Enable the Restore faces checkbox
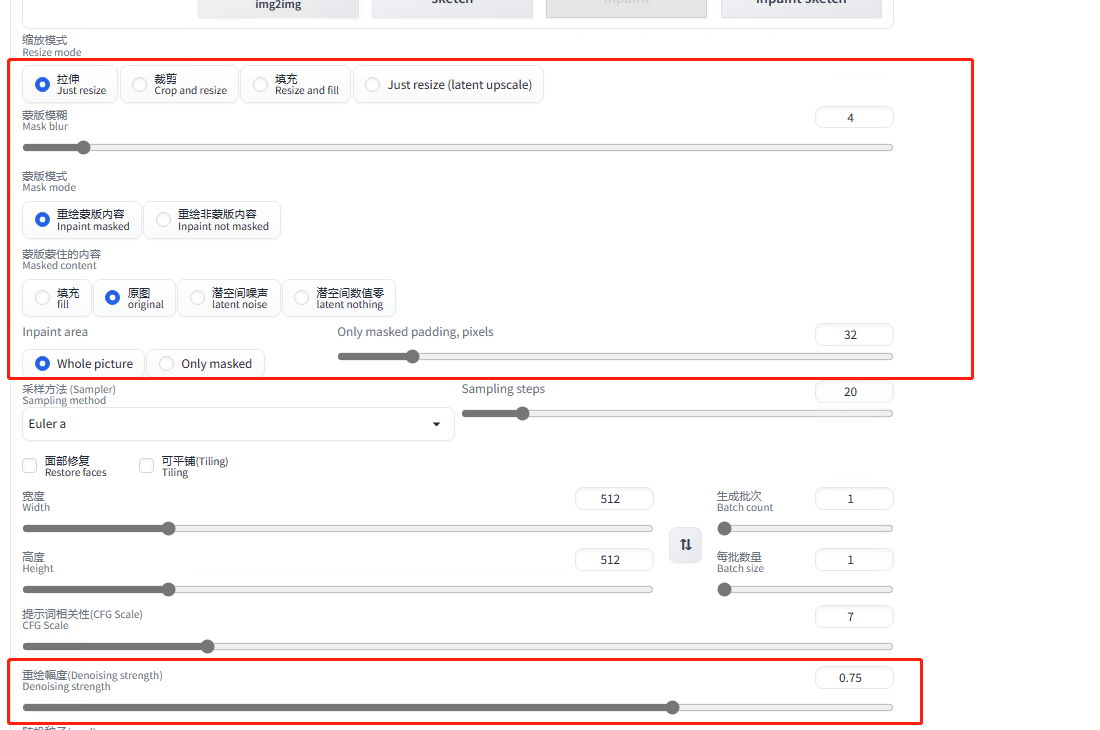The image size is (1100, 730). coord(30,466)
